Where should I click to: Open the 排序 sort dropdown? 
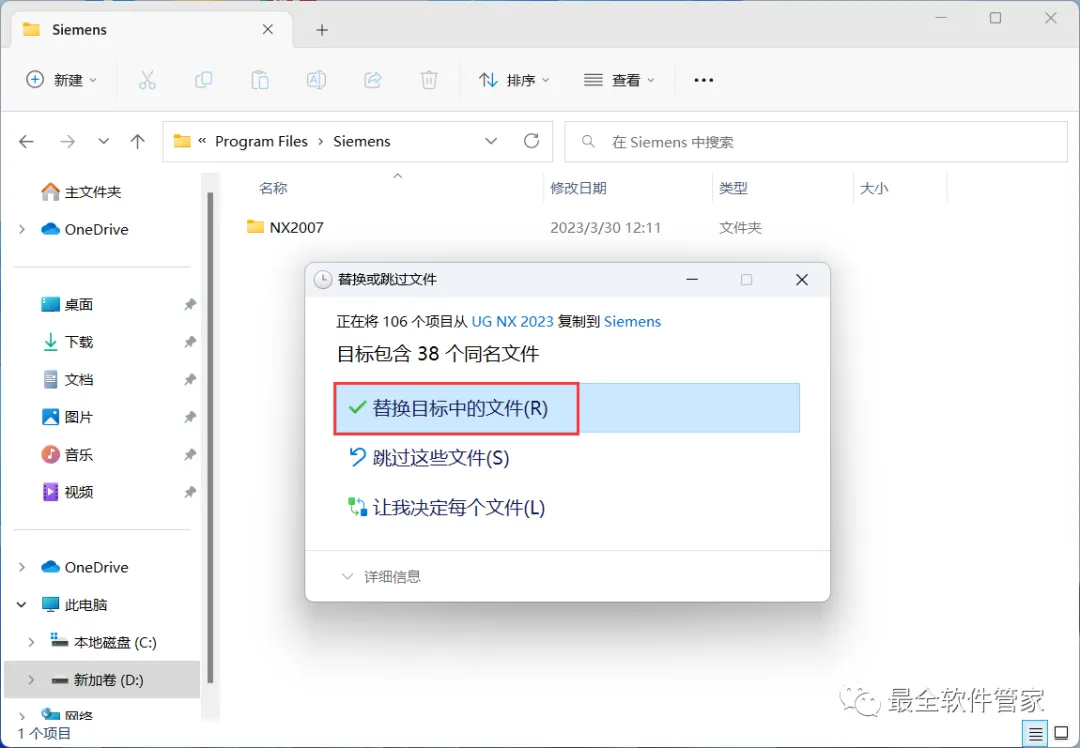tap(515, 80)
